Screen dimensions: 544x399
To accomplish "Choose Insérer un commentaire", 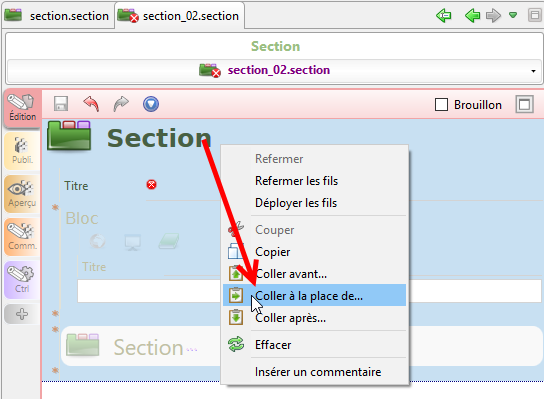I will [315, 372].
